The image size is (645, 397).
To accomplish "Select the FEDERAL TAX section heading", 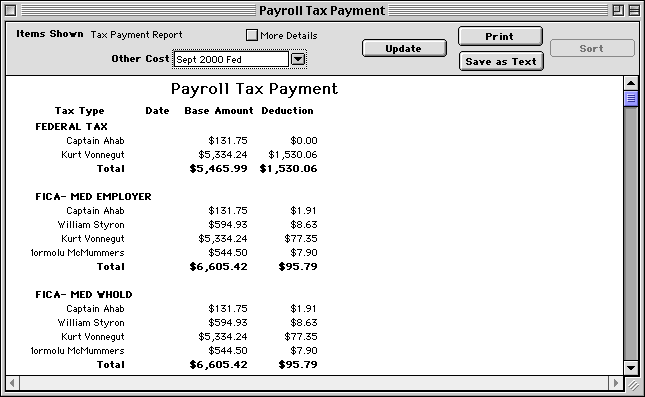I will 72,127.
